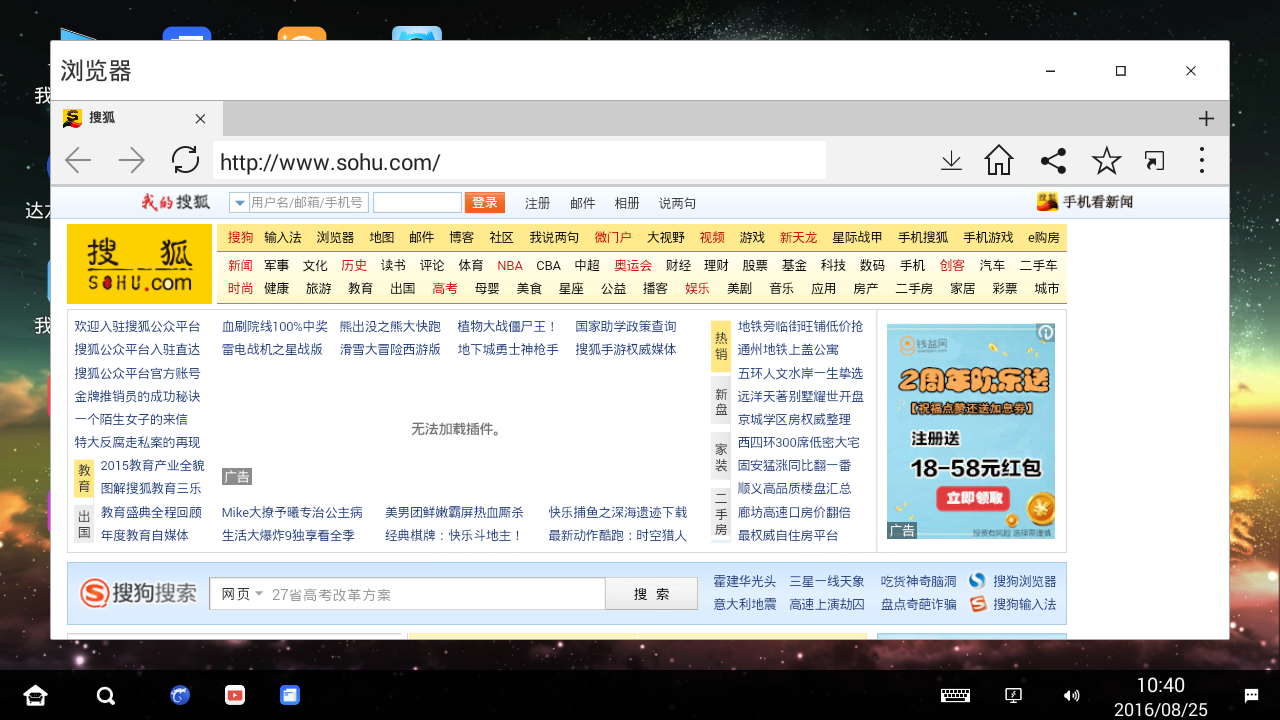1280x720 pixels.
Task: Click the 搜狗浏览器 icon link
Action: click(x=1012, y=581)
